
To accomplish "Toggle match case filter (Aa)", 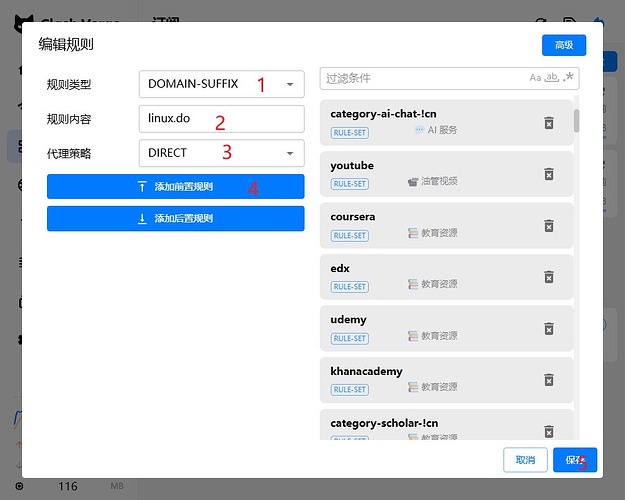I will [535, 78].
